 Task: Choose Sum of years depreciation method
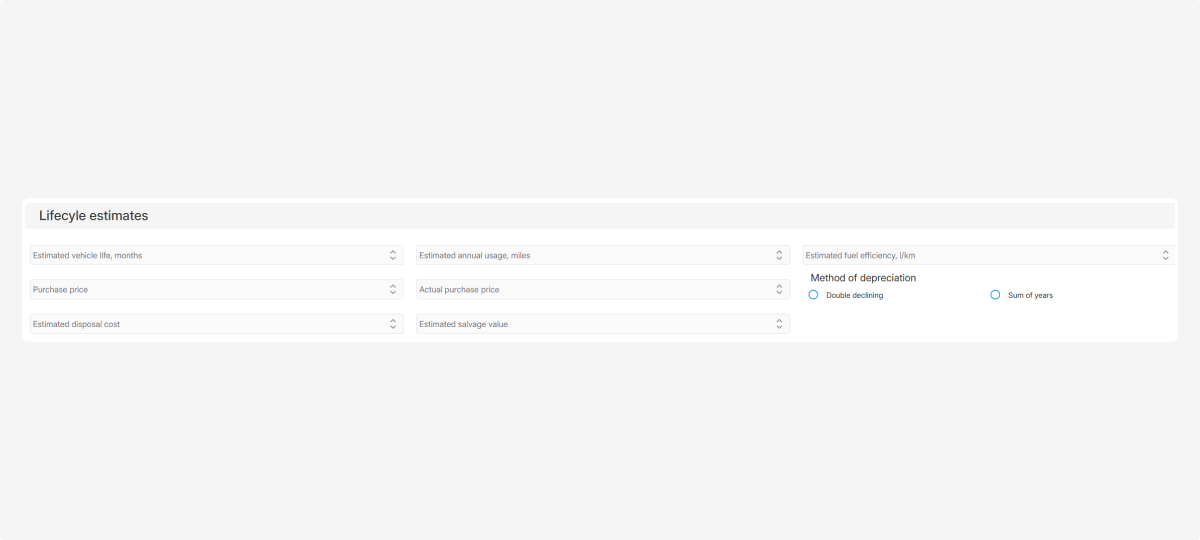pos(995,295)
